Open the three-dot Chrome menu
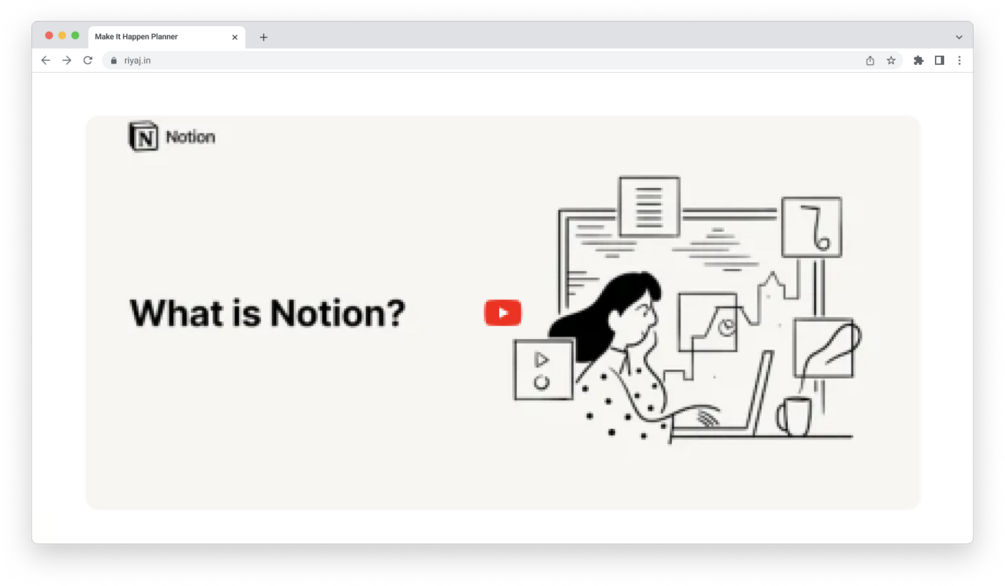 pos(959,60)
